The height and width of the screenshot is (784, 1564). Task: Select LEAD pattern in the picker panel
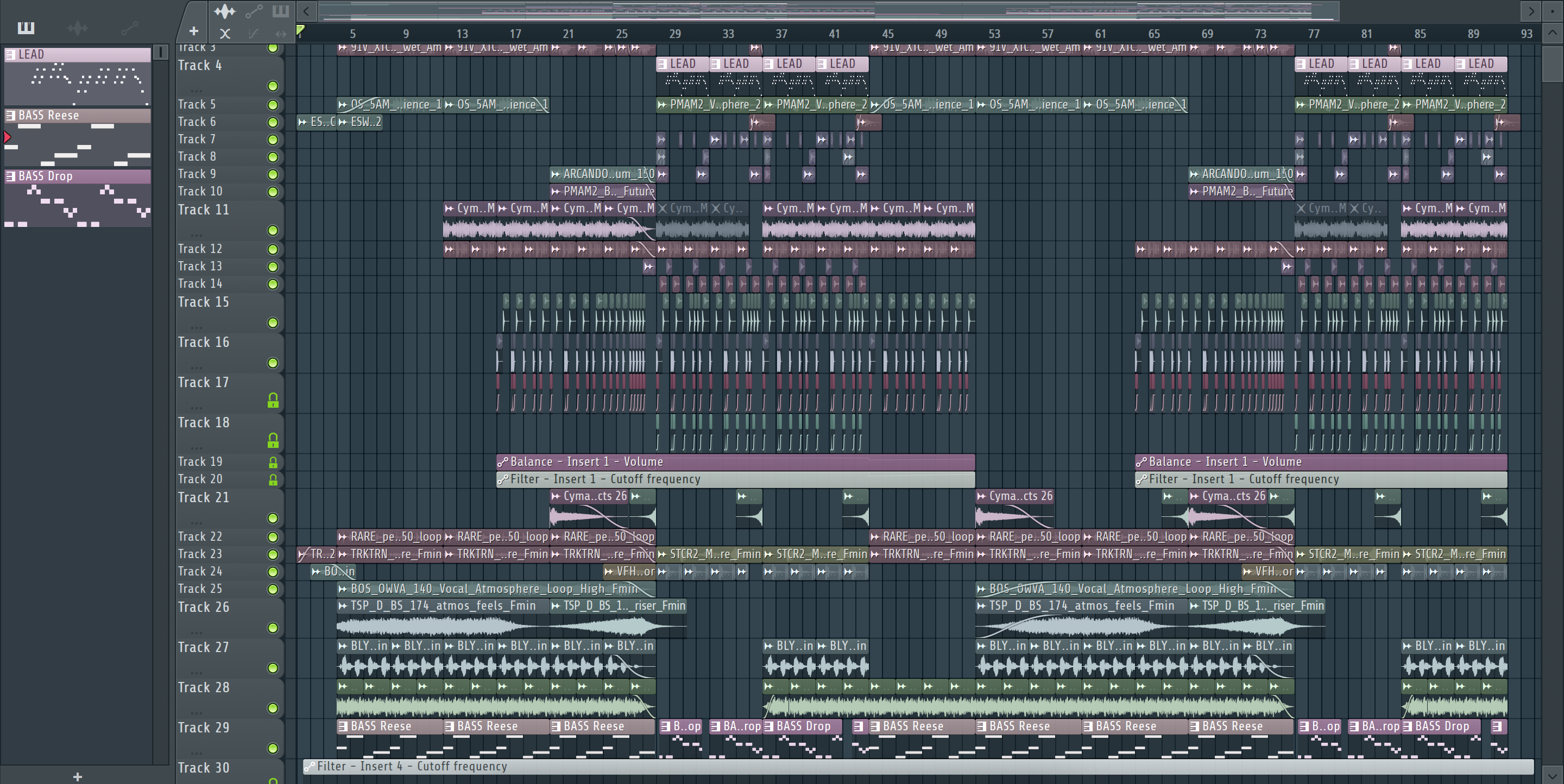pos(78,77)
